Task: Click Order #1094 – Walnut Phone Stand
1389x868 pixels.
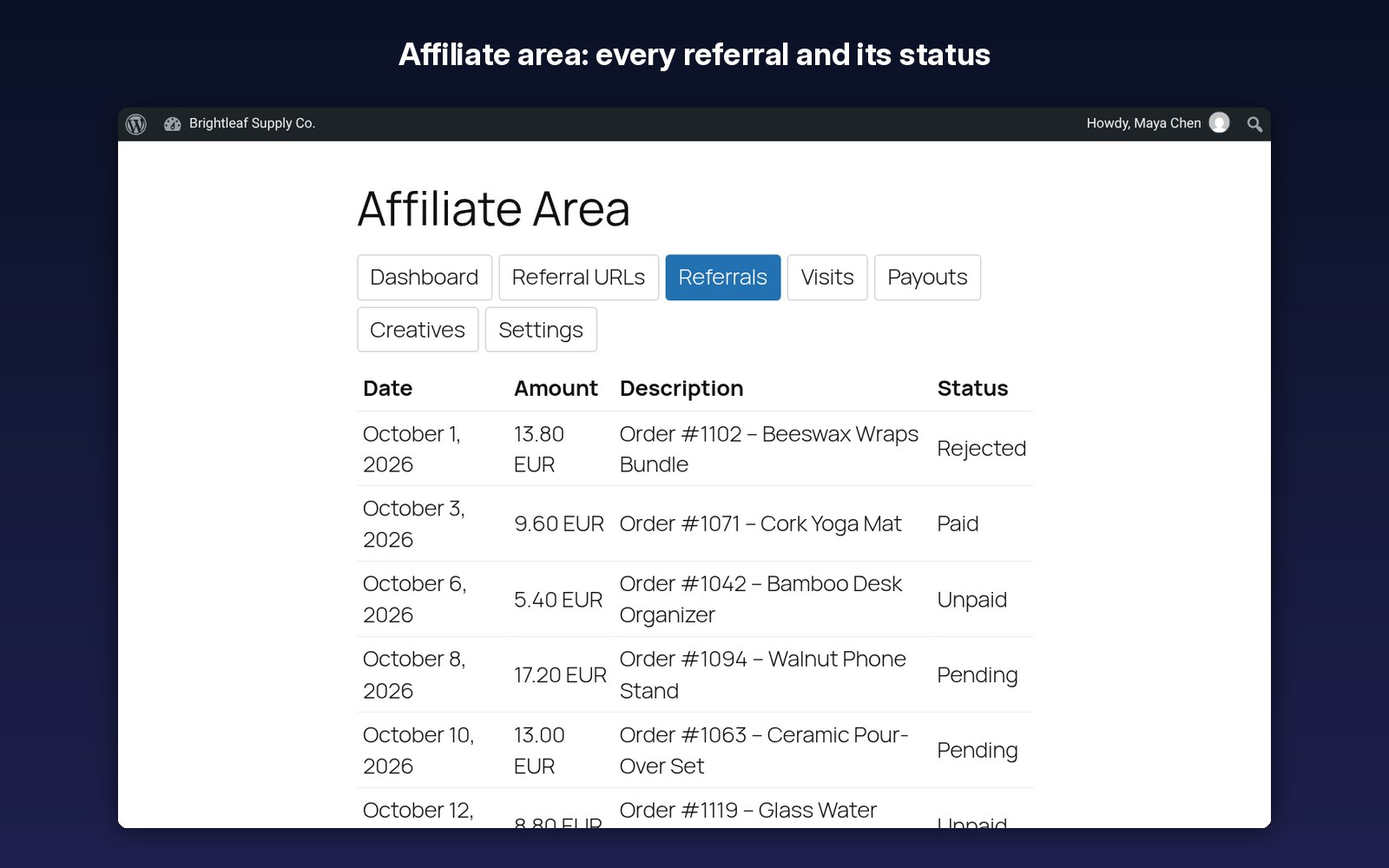Action: [763, 675]
